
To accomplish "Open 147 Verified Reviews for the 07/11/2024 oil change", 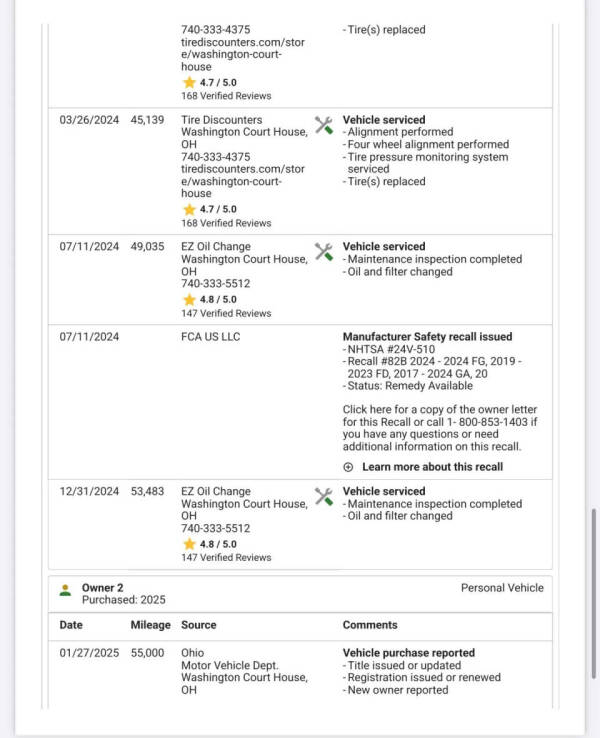I will point(226,313).
